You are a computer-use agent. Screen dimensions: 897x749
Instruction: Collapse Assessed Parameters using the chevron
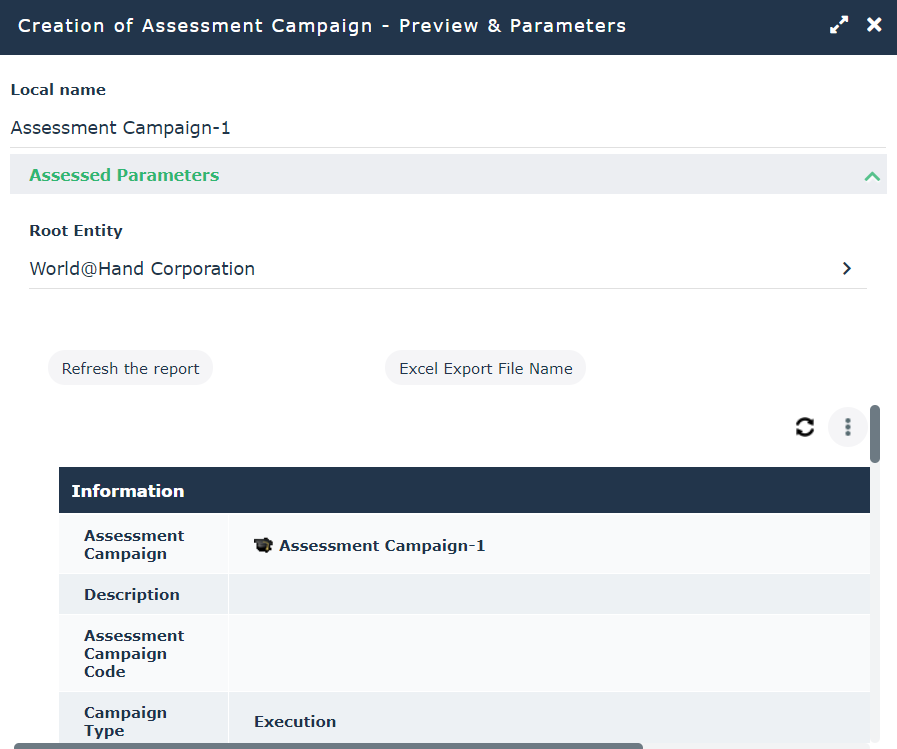pos(872,176)
